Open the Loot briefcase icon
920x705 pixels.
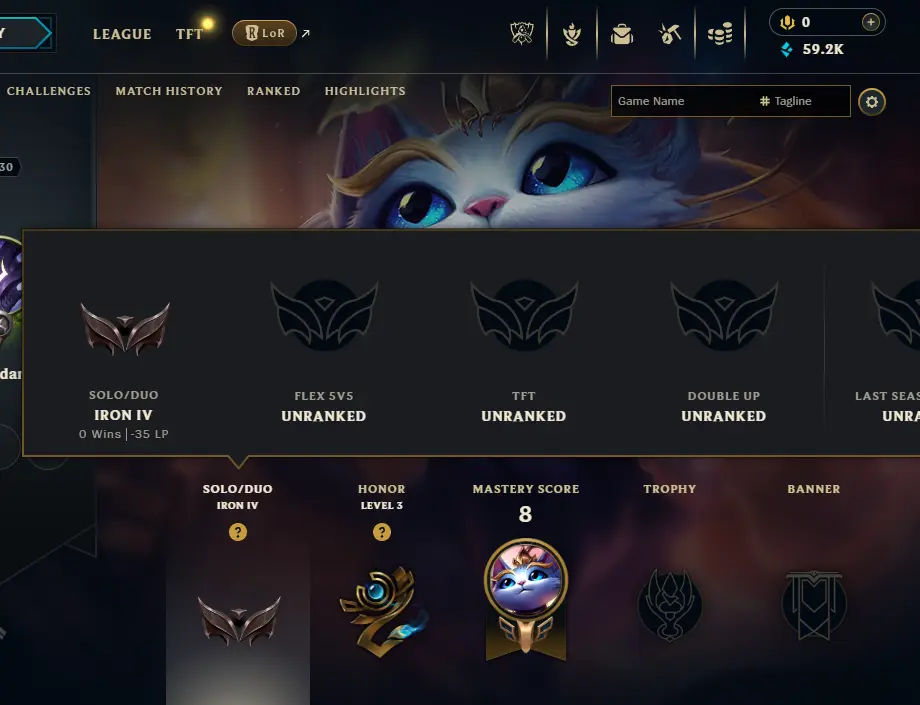coord(621,35)
